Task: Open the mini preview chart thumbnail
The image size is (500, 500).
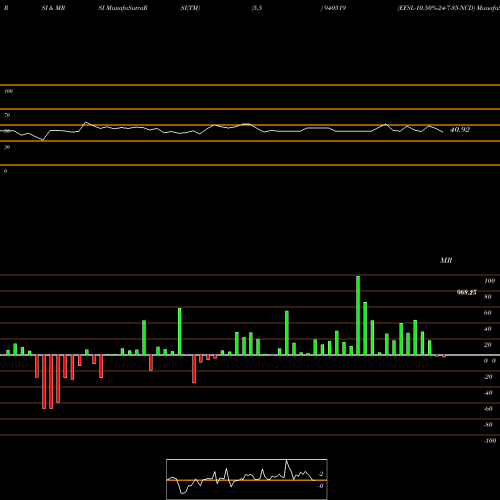Action: 247,479
